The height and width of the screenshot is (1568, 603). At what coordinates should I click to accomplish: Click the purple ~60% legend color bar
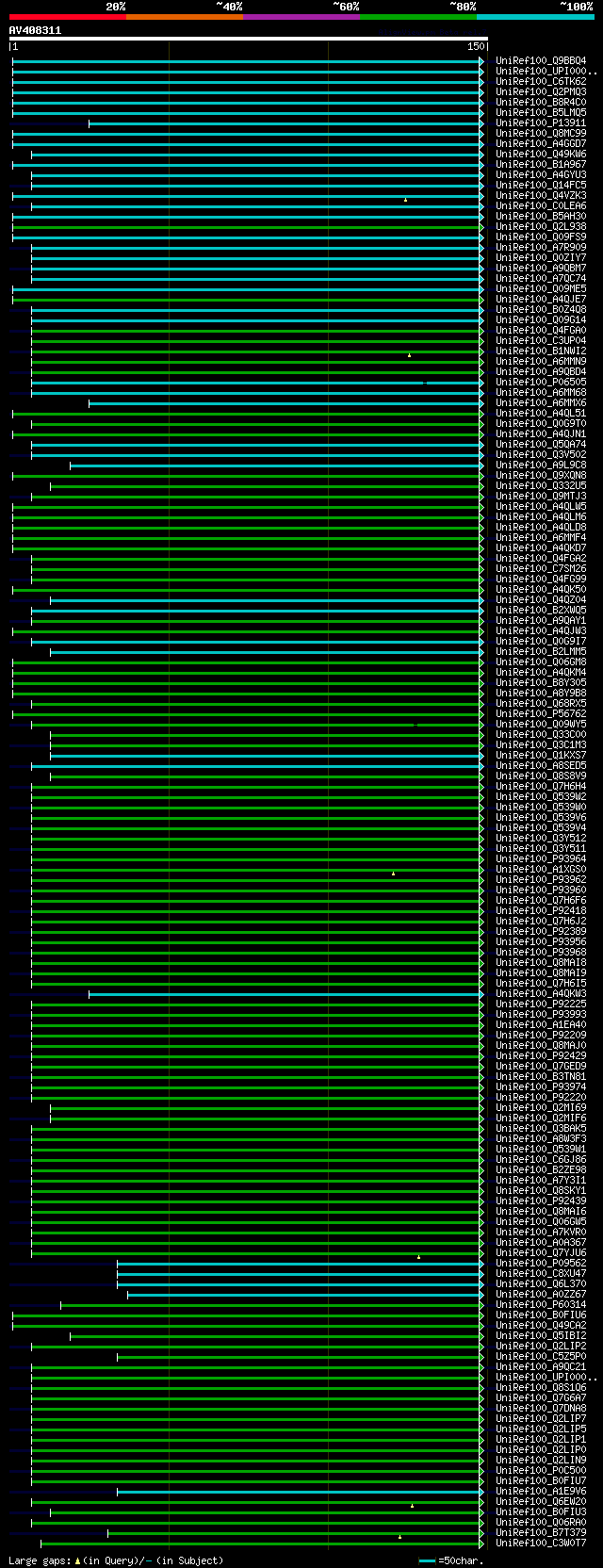click(x=301, y=17)
